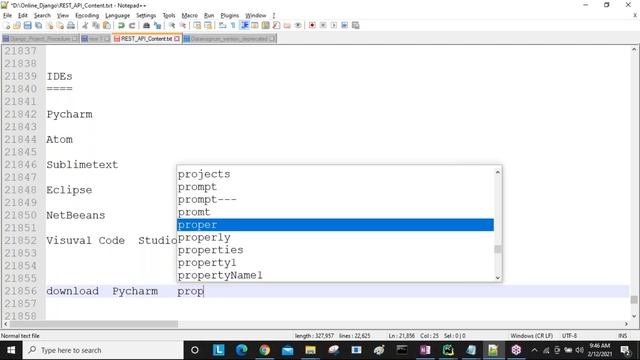The width and height of the screenshot is (640, 360).
Task: Open the Encoding menu
Action: click(87, 16)
